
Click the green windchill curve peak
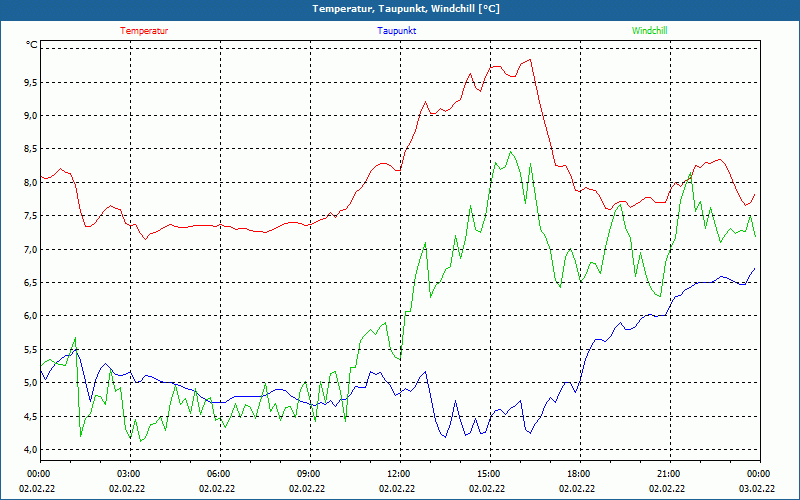(x=510, y=152)
